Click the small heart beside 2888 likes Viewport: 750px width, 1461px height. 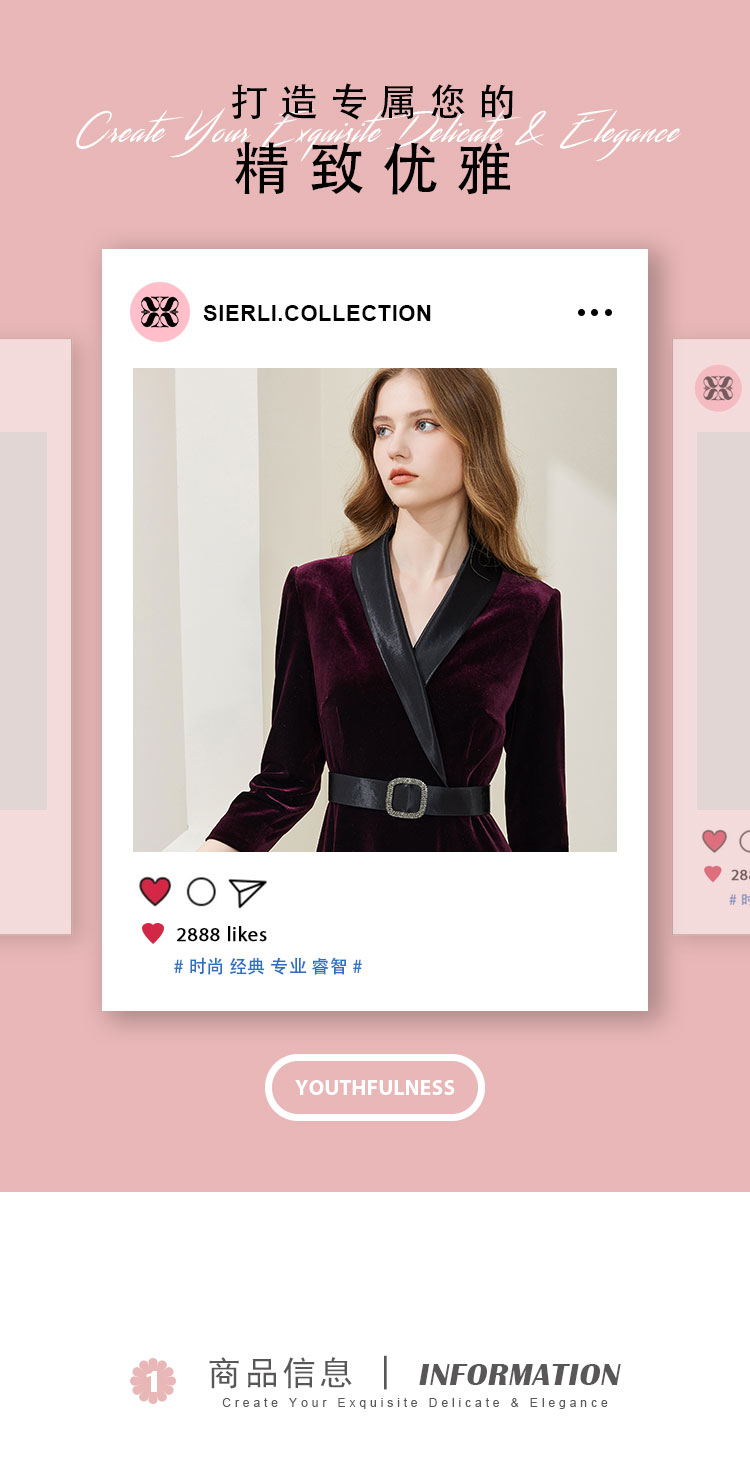153,934
